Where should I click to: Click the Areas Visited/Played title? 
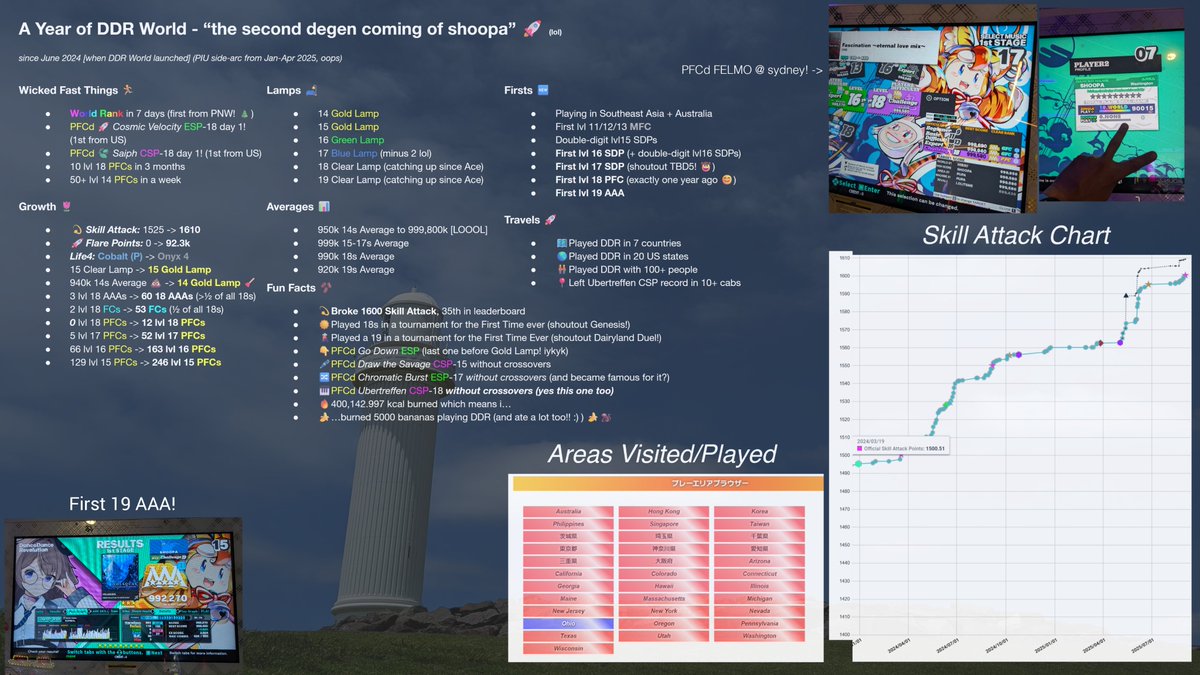tap(662, 454)
